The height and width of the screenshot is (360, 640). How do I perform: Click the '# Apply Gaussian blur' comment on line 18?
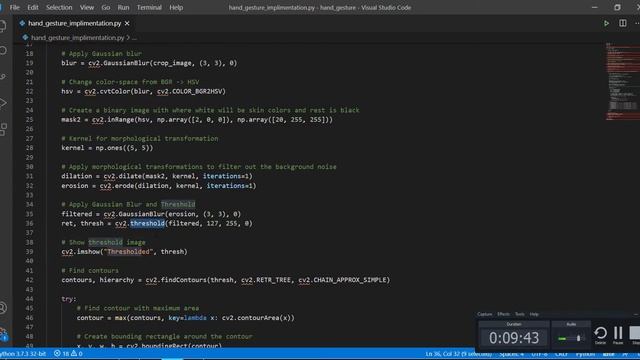[102, 53]
